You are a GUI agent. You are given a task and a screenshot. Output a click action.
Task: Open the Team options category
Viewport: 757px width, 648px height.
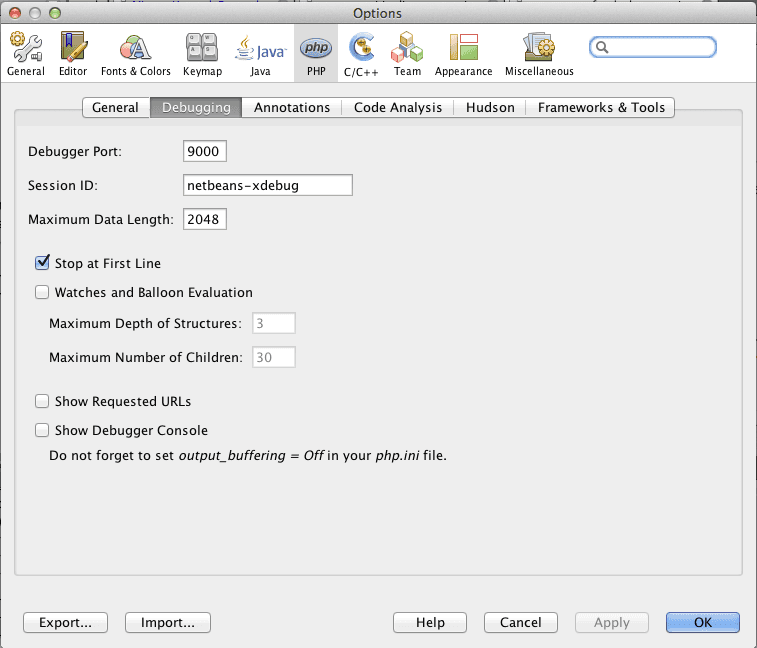click(407, 54)
